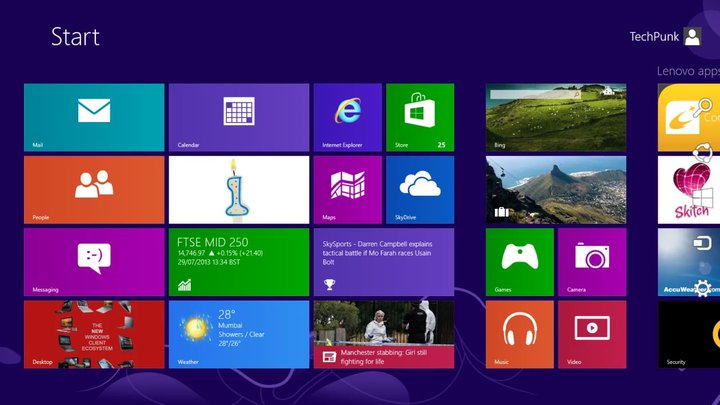Open the SkyDrive tile
Image resolution: width=720 pixels, height=405 pixels.
[420, 190]
